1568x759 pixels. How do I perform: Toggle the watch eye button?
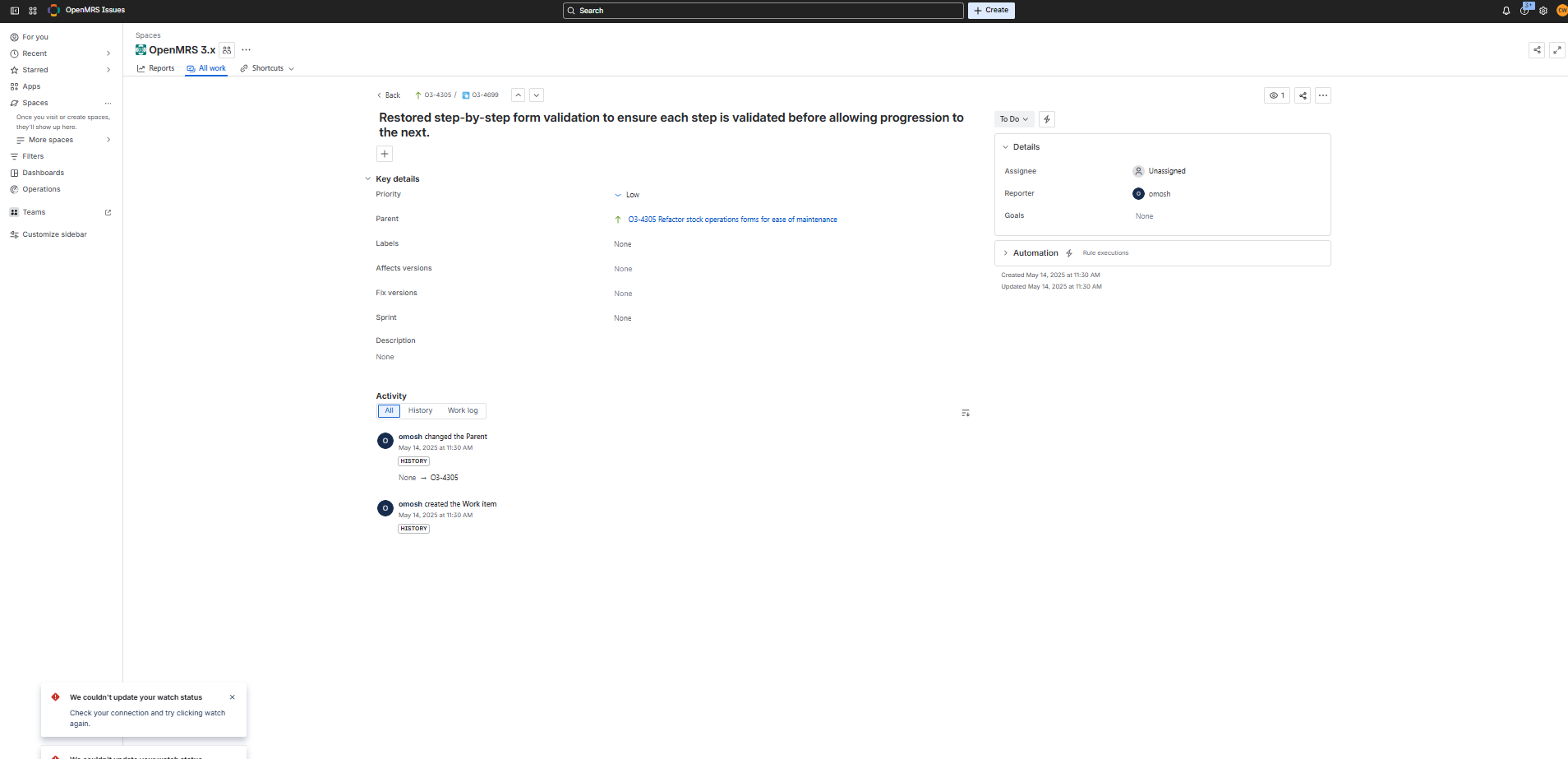(1276, 95)
